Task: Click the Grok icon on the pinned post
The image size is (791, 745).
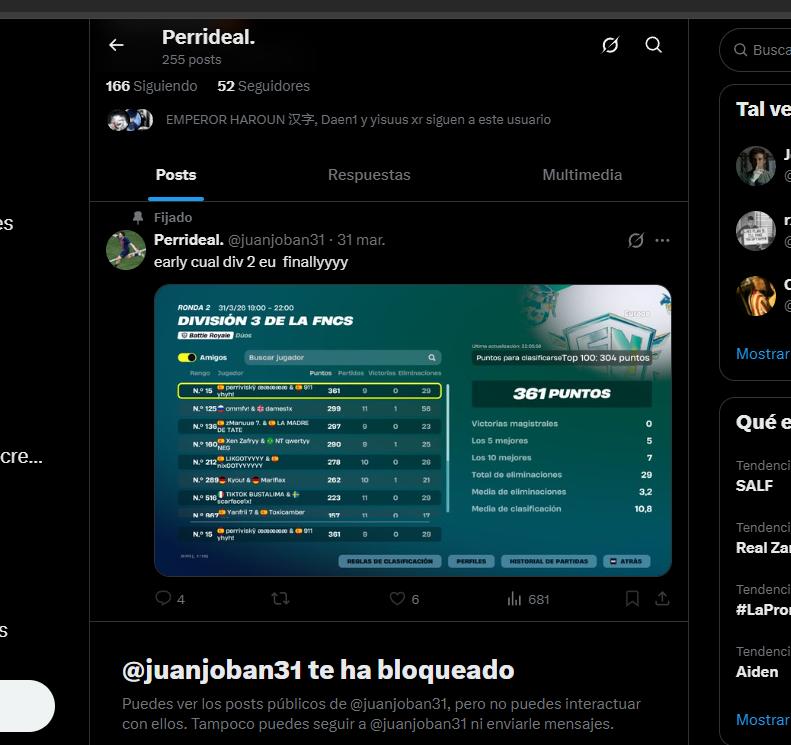Action: 636,240
